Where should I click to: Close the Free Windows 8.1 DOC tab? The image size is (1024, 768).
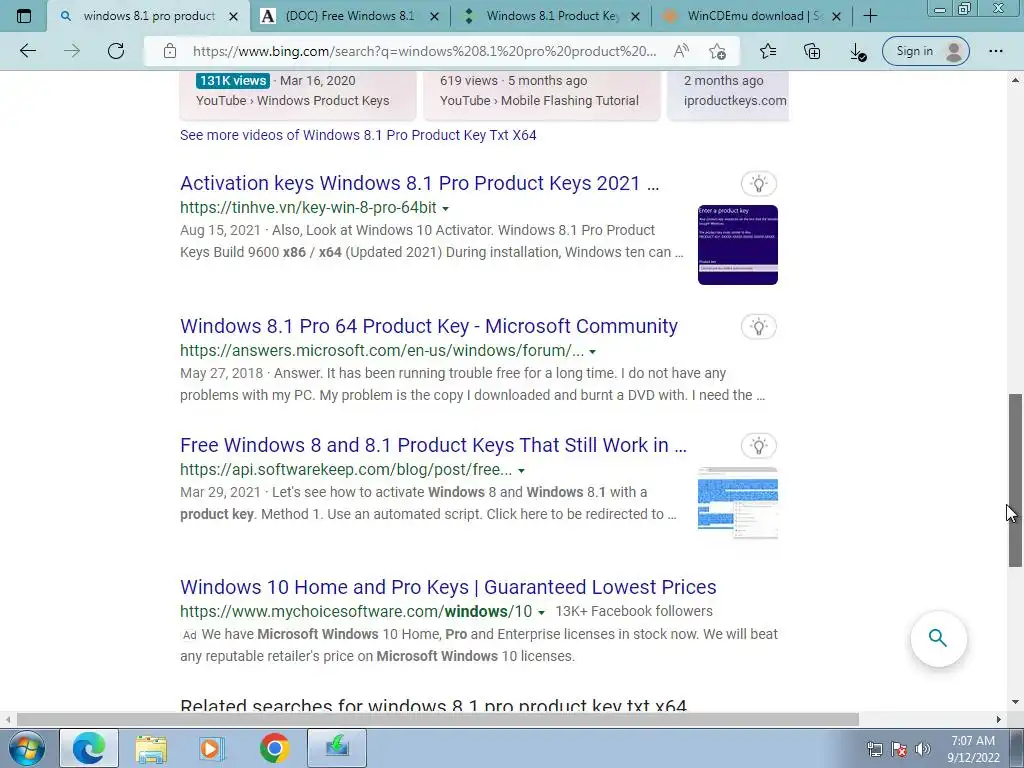click(434, 16)
